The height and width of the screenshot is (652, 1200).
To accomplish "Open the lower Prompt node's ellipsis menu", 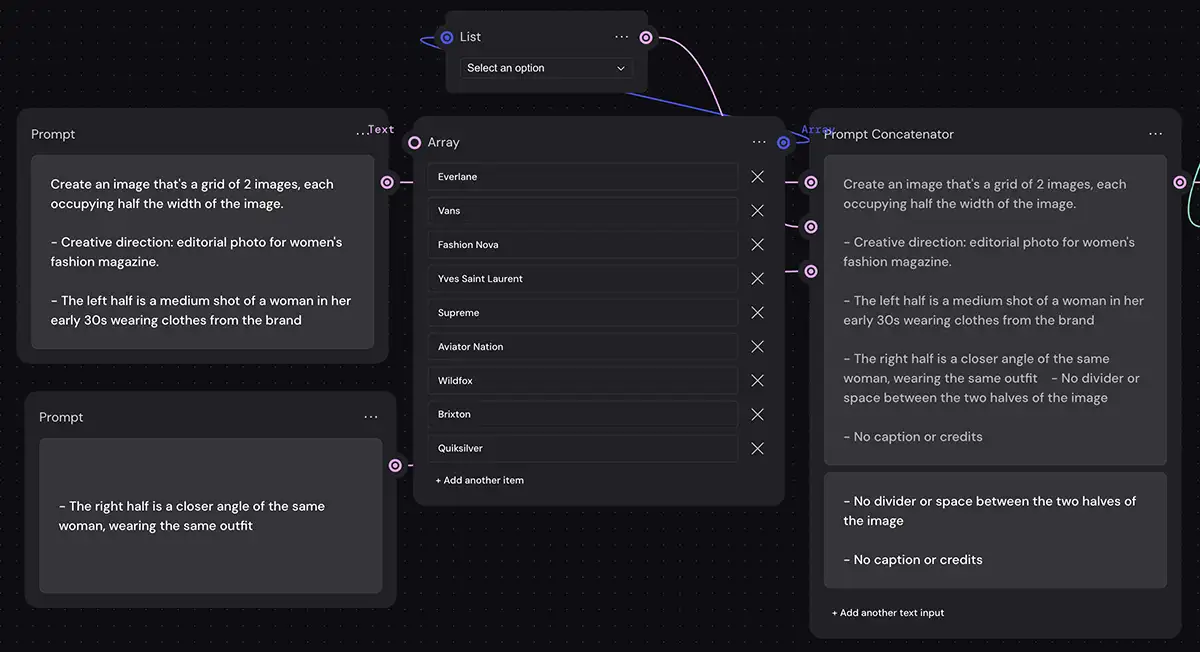I will tap(371, 417).
